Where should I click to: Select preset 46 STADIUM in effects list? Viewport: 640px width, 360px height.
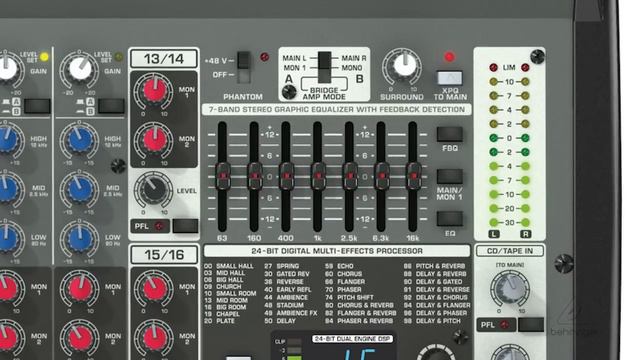click(x=284, y=305)
